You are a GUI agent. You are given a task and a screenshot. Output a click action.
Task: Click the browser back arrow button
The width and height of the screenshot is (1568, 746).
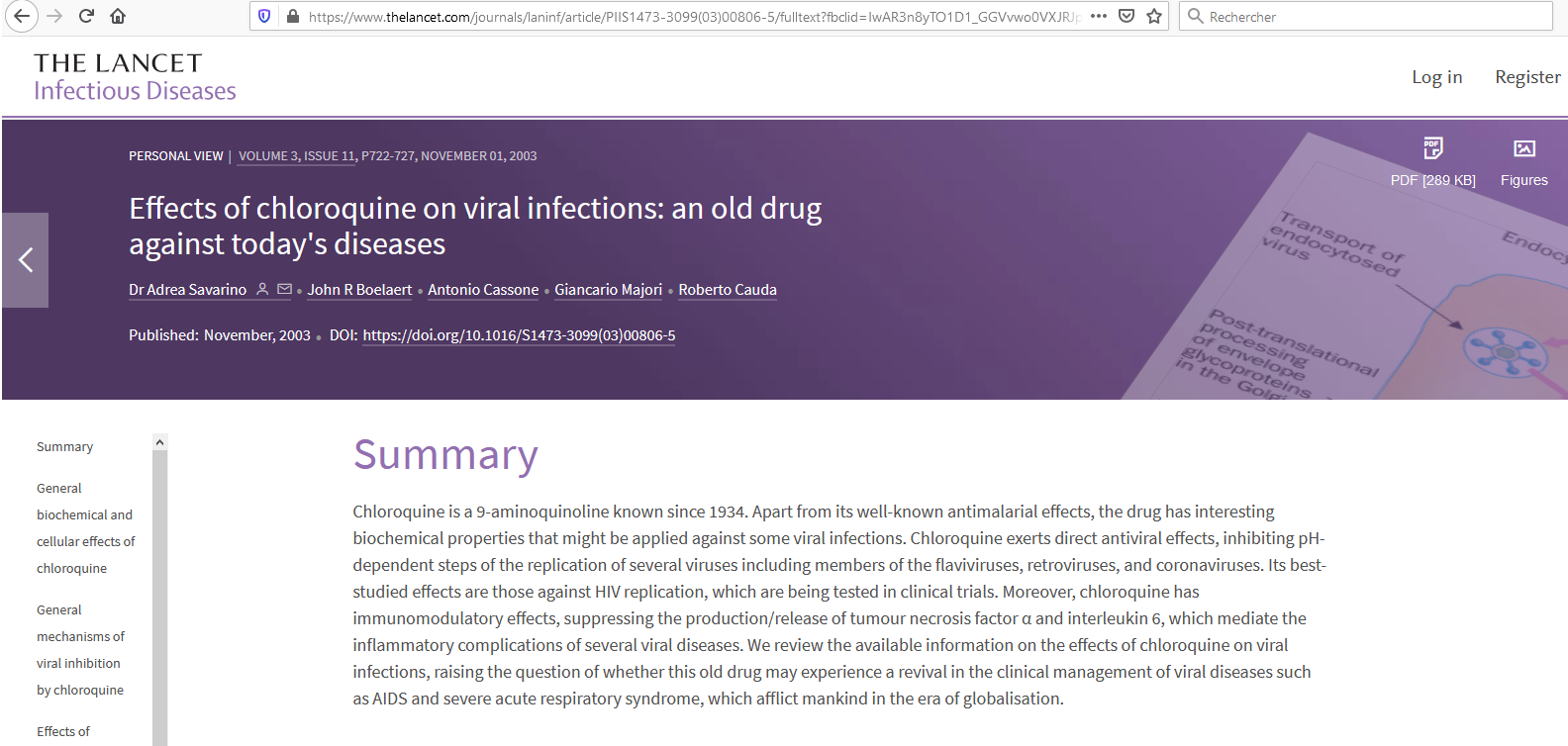pyautogui.click(x=22, y=16)
